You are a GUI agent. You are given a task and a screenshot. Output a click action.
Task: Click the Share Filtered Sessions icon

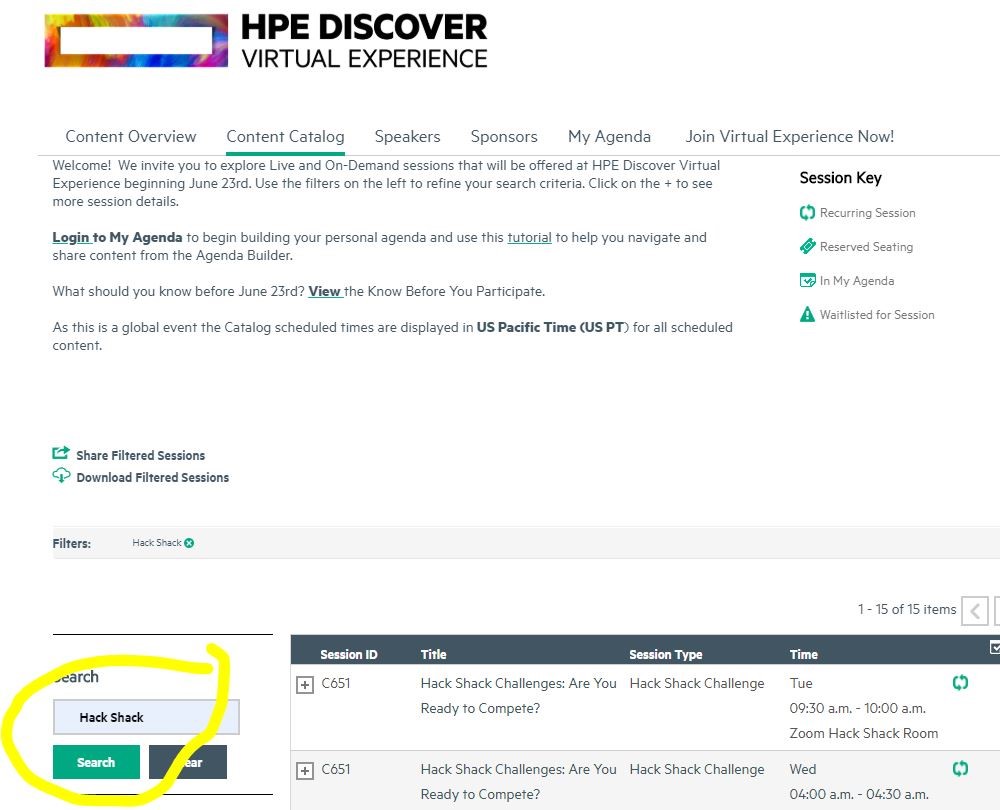click(x=61, y=454)
